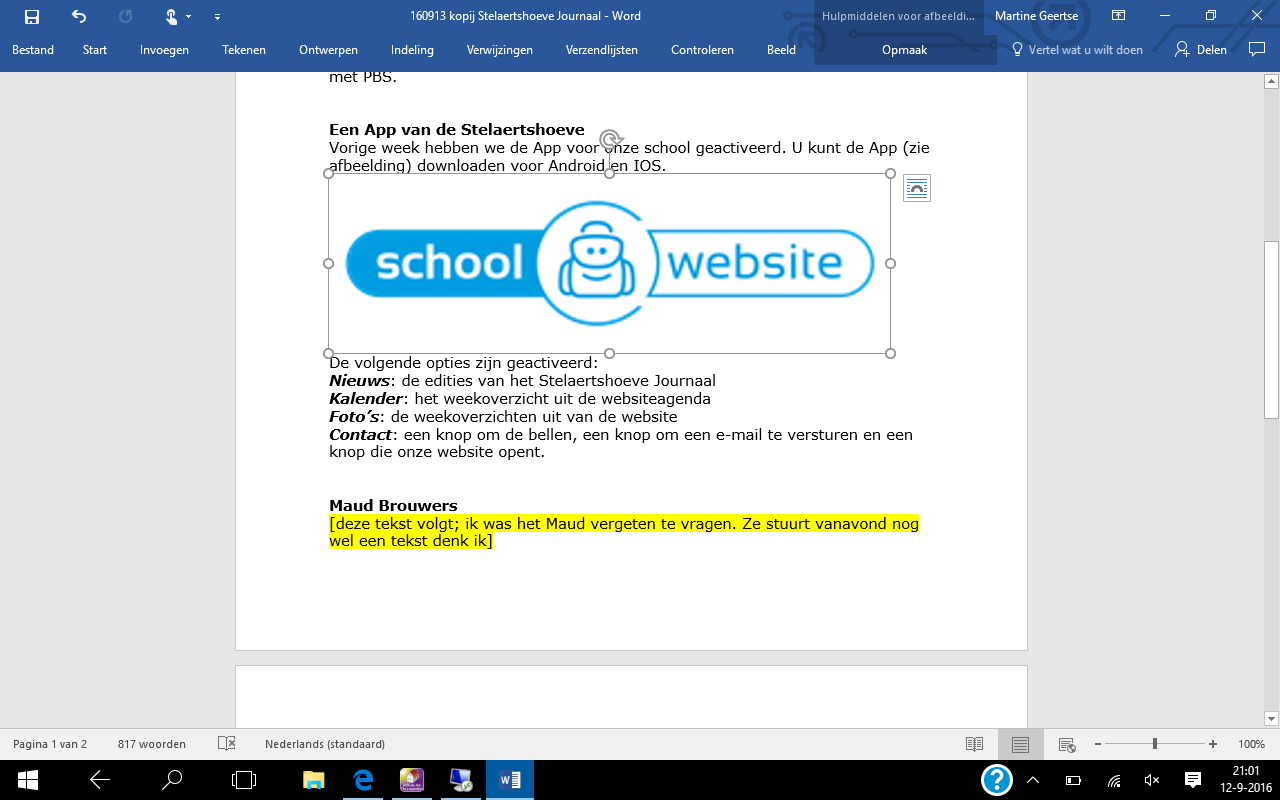Click the greyed-out Redo arrow
The image size is (1280, 800).
click(125, 16)
